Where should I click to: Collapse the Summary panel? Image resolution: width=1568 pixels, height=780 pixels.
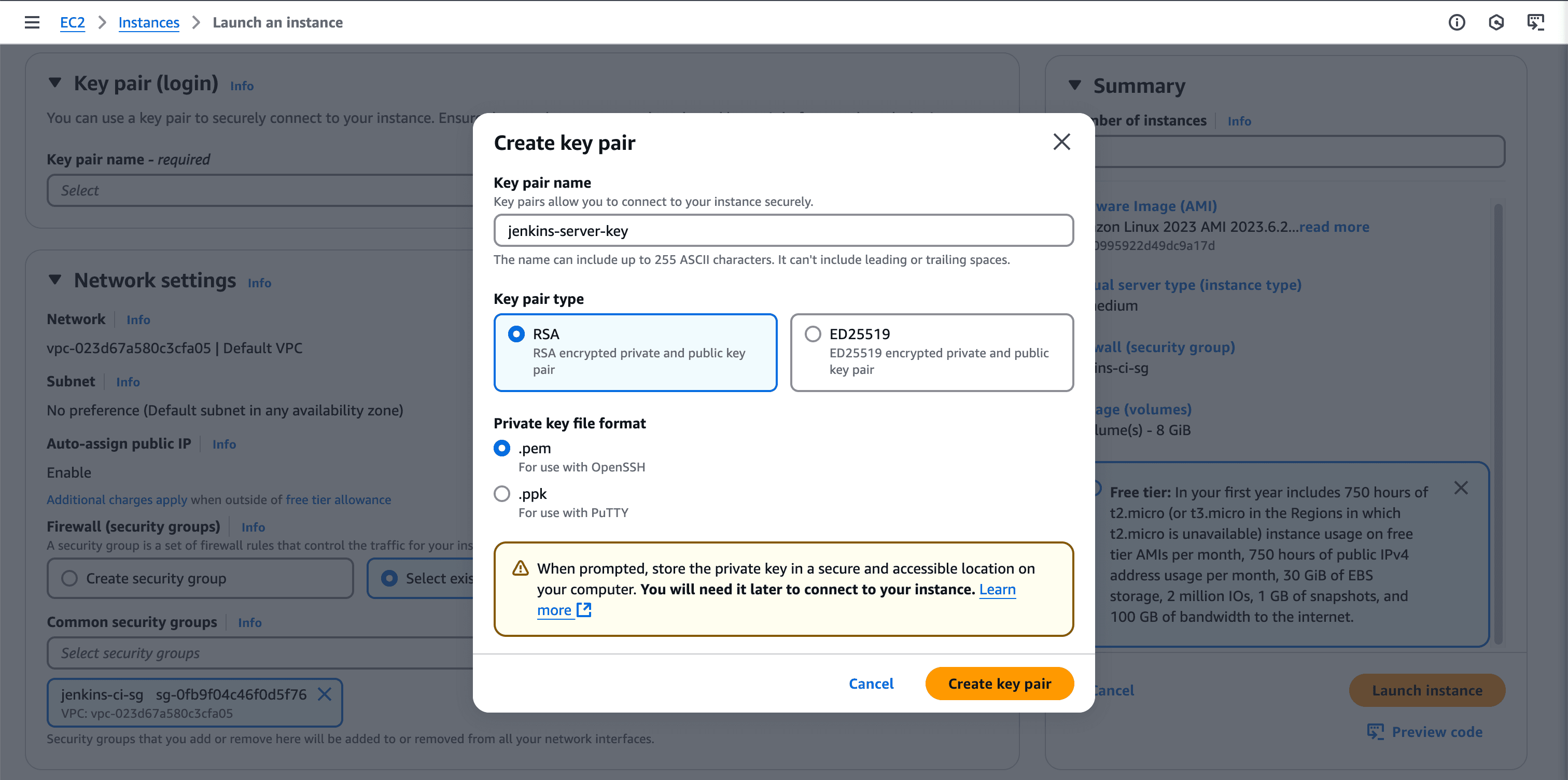pos(1075,86)
